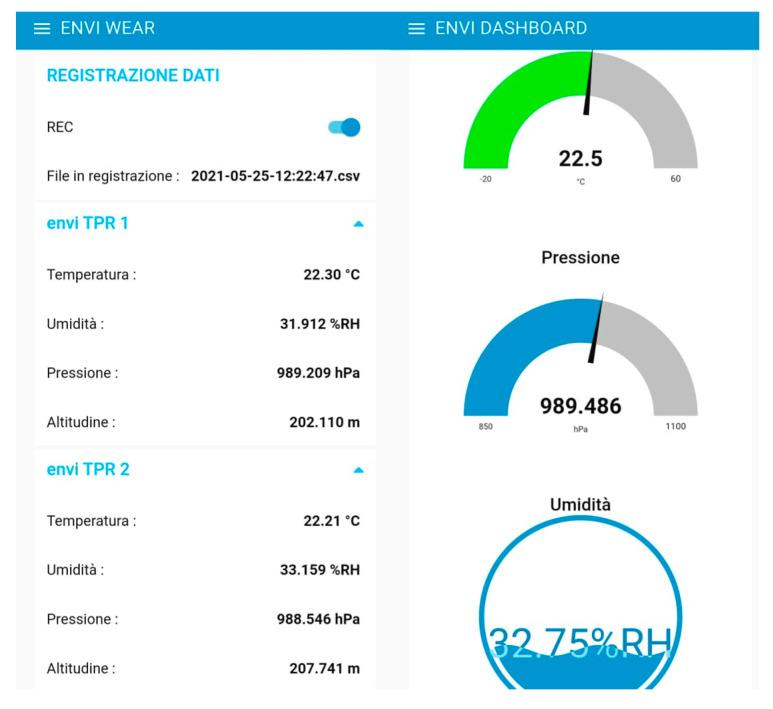Select the envi TPR 1 header

pos(88,224)
